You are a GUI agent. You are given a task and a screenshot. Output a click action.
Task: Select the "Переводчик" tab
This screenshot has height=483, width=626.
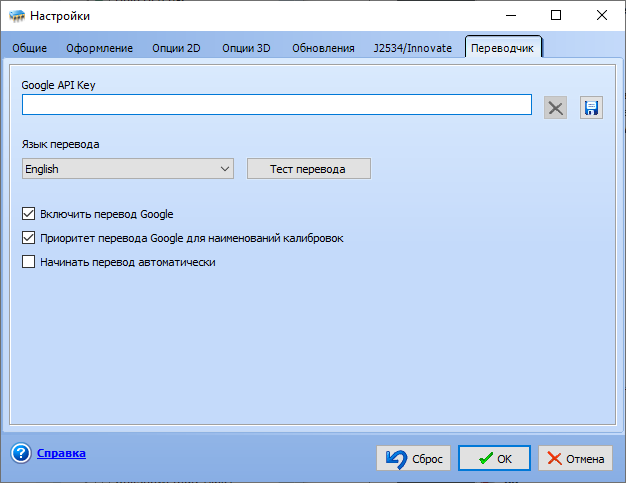coord(503,48)
